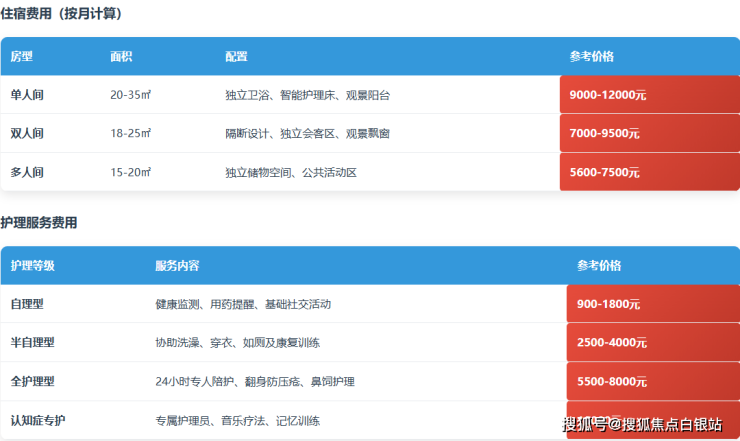Select the 全护理型 care level cell
The image size is (740, 441).
point(32,381)
